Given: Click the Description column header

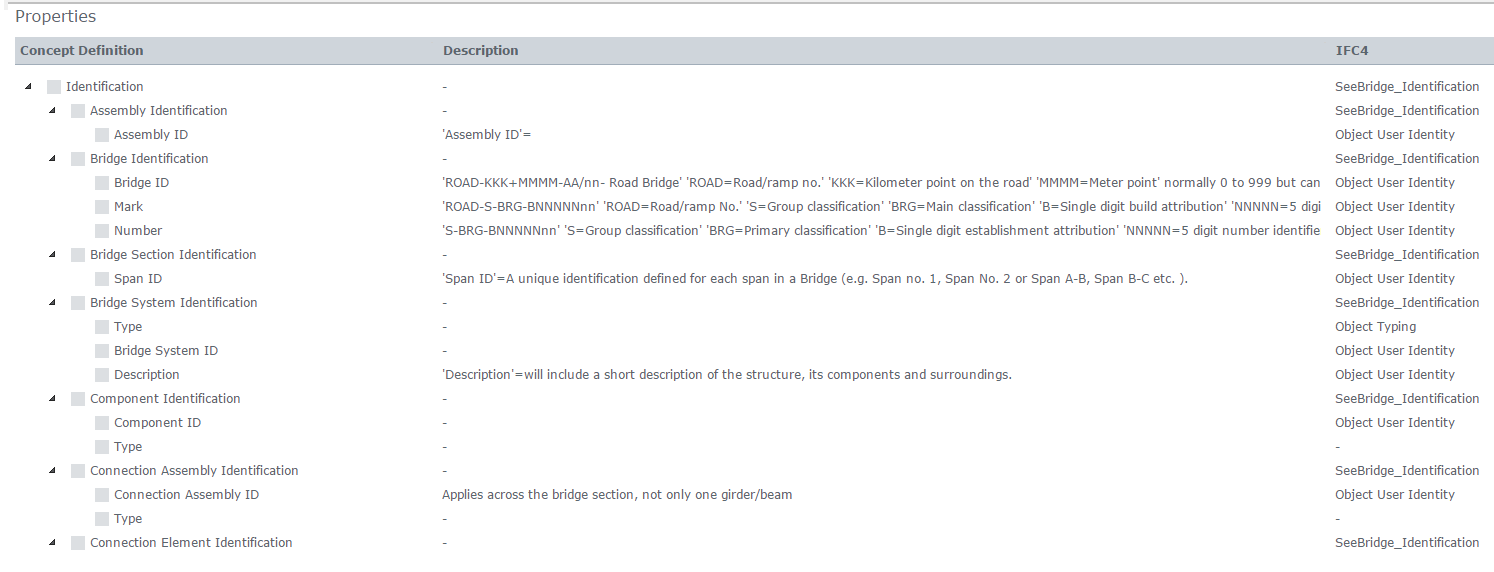Looking at the screenshot, I should tap(480, 51).
